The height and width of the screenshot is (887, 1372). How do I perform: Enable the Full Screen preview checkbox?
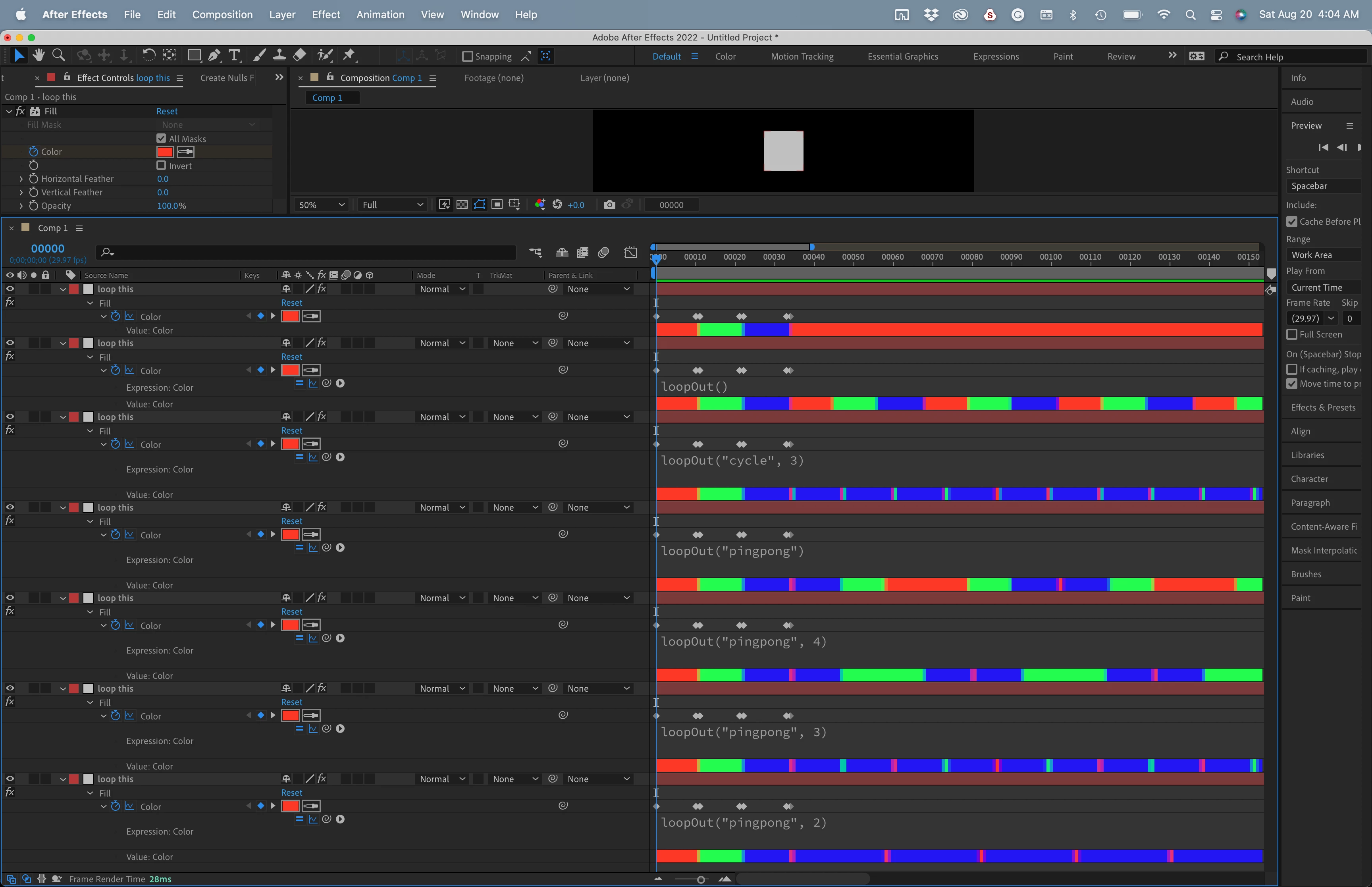pyautogui.click(x=1292, y=334)
